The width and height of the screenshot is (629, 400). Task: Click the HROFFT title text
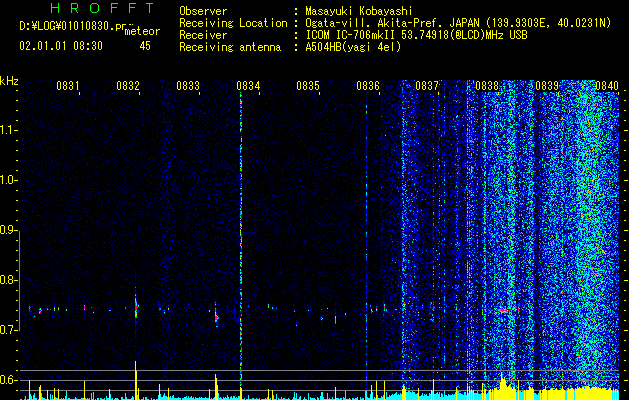(x=103, y=8)
